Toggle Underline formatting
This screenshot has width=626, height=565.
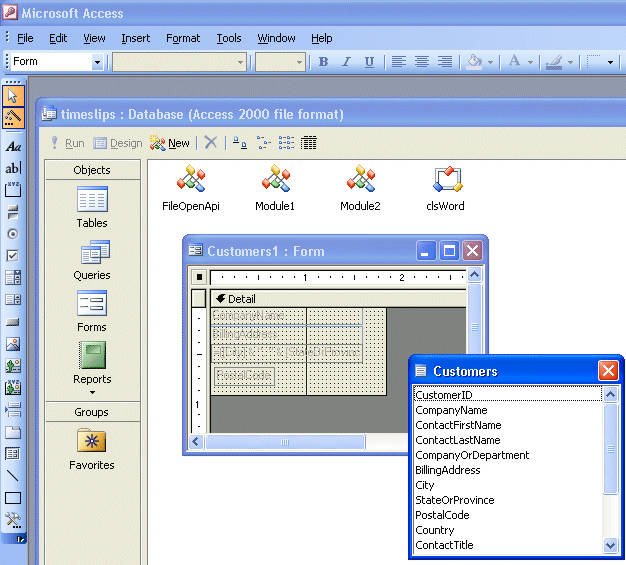pos(369,61)
